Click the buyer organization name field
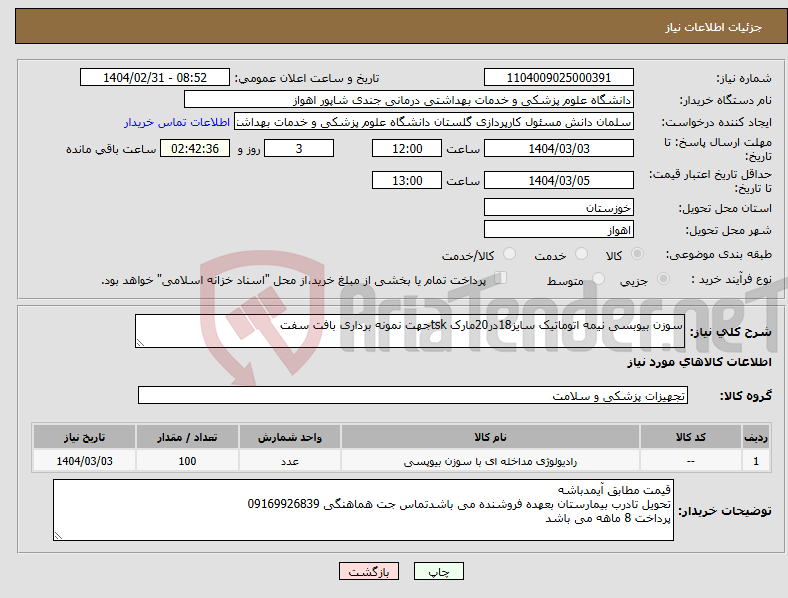The image size is (788, 598). pos(409,99)
